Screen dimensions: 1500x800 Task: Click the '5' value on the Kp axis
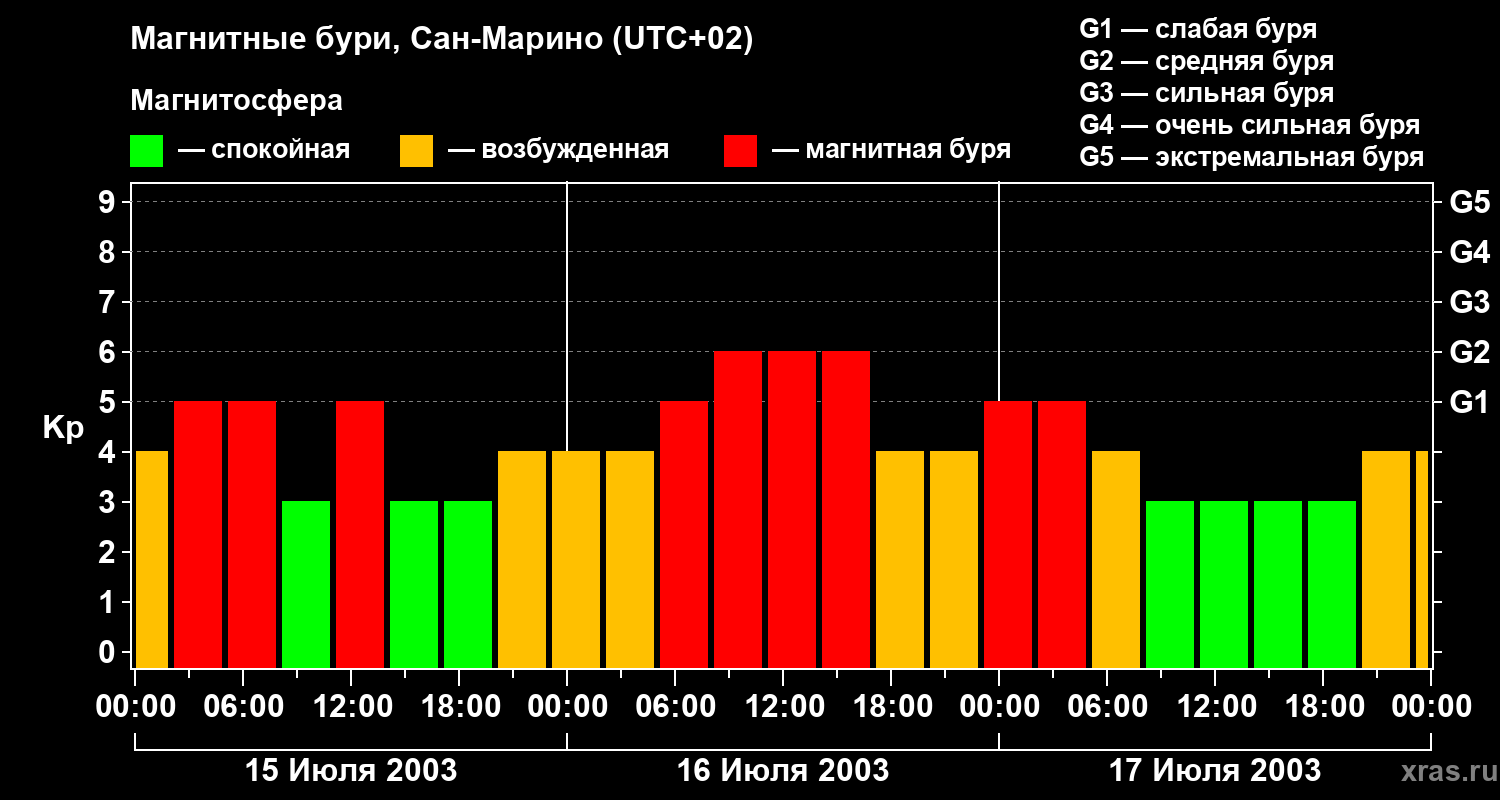(x=109, y=403)
